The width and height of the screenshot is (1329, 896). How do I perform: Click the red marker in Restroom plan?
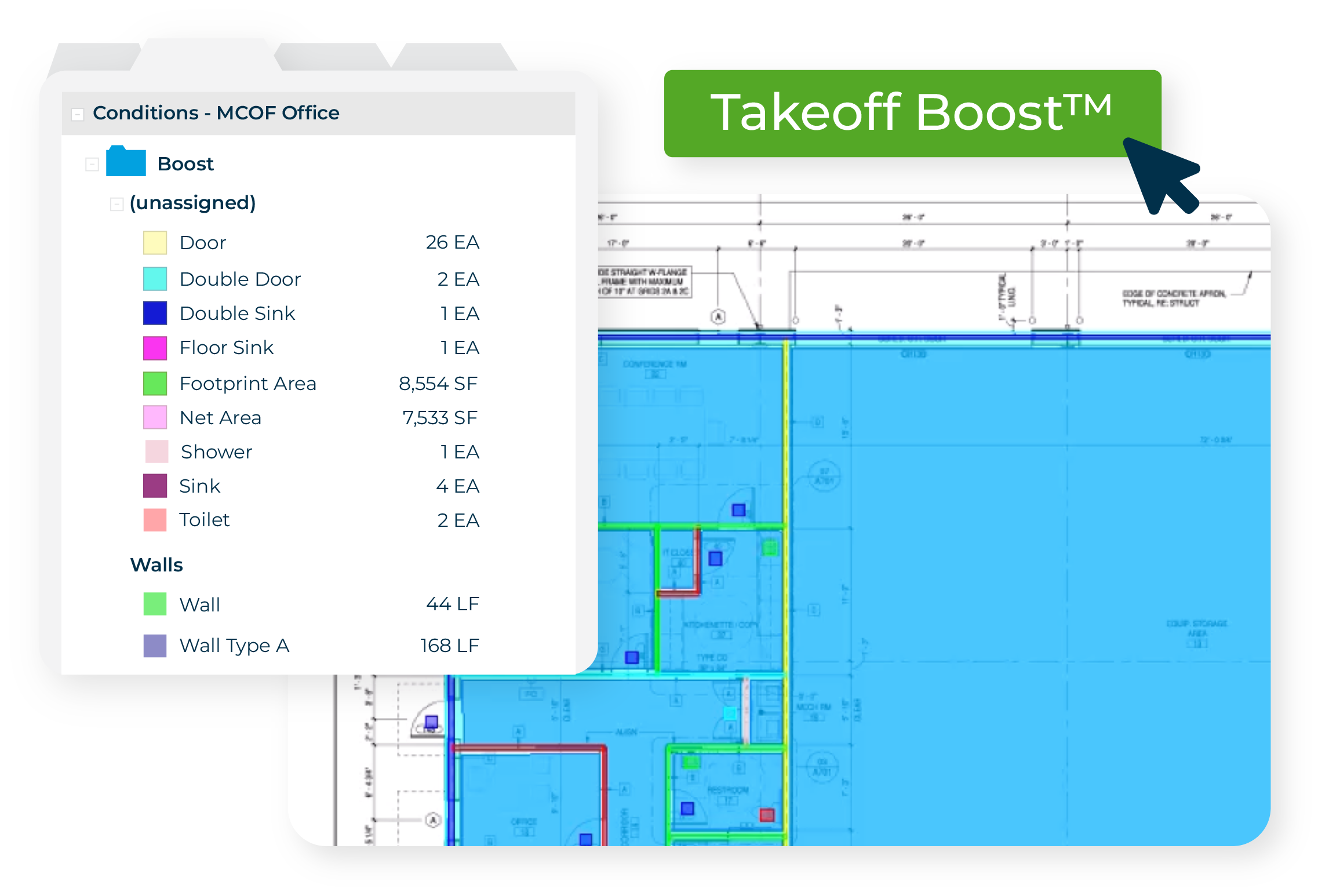pos(767,815)
